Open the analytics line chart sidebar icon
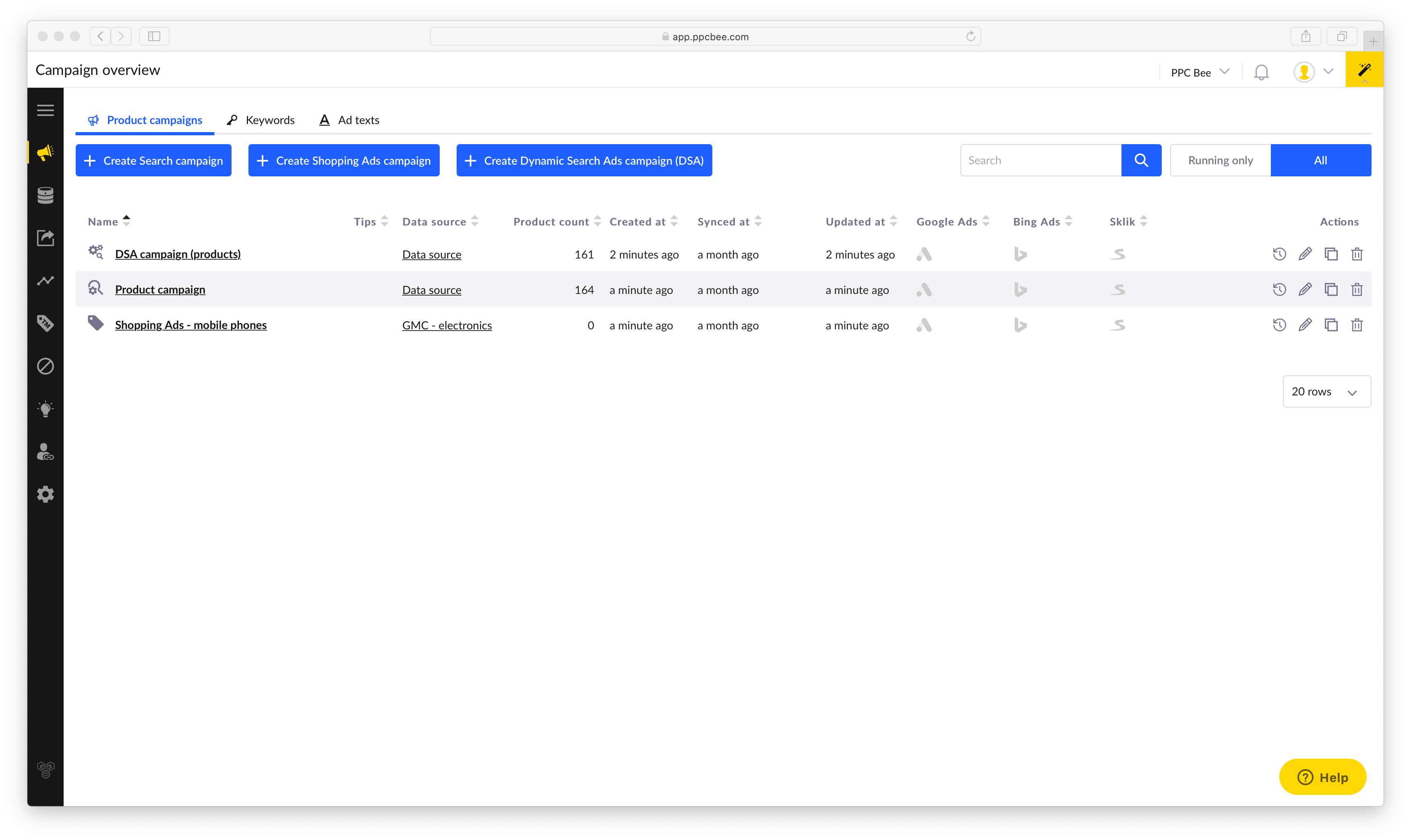Screen dimensions: 1411x840 point(45,281)
